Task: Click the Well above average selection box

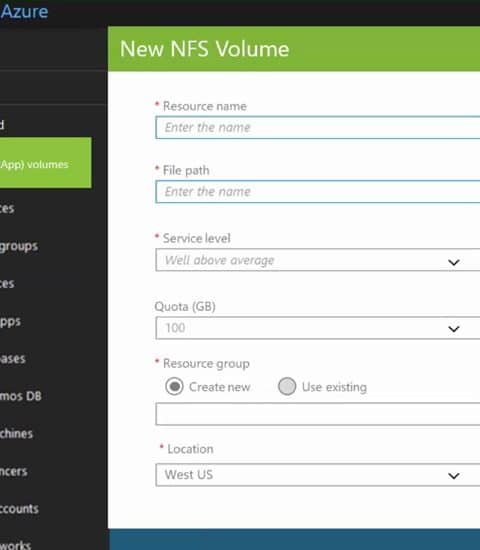Action: click(x=318, y=260)
